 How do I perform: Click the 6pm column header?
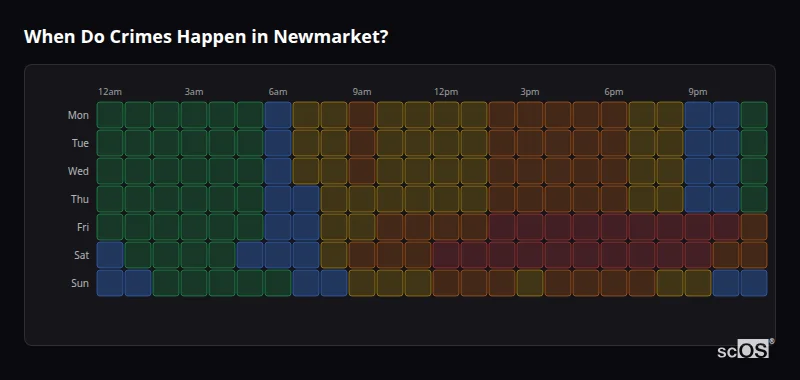[x=614, y=92]
